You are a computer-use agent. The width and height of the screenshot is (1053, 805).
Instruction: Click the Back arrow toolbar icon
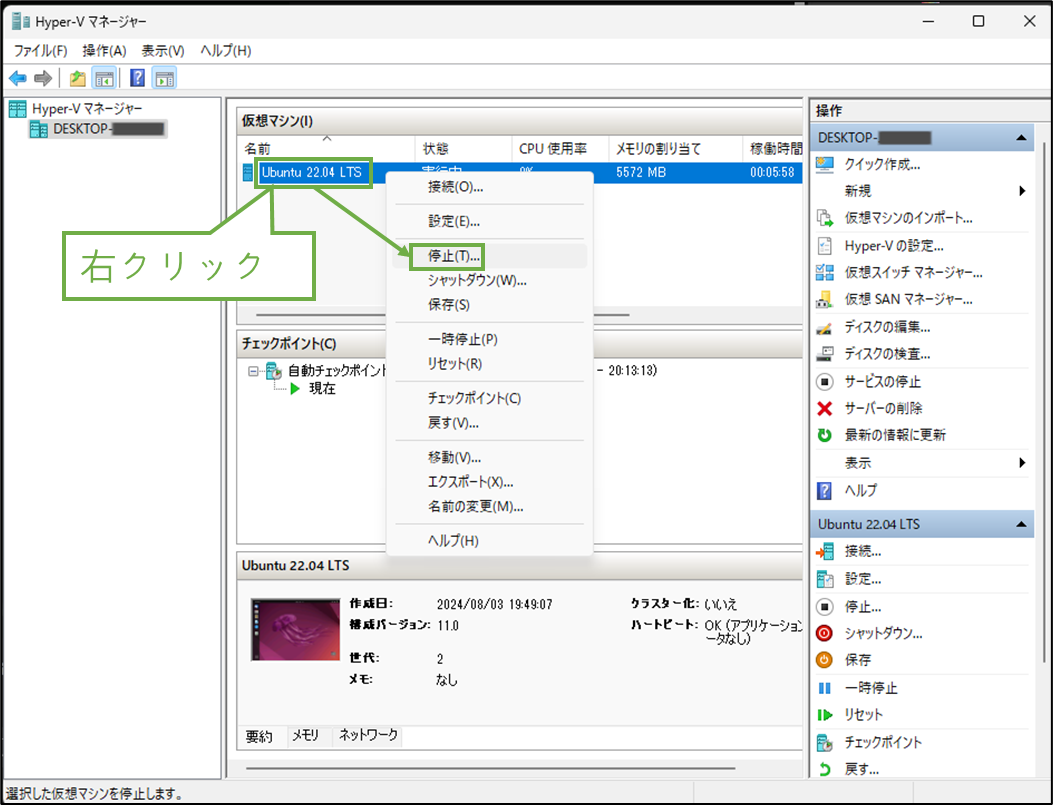[x=18, y=79]
